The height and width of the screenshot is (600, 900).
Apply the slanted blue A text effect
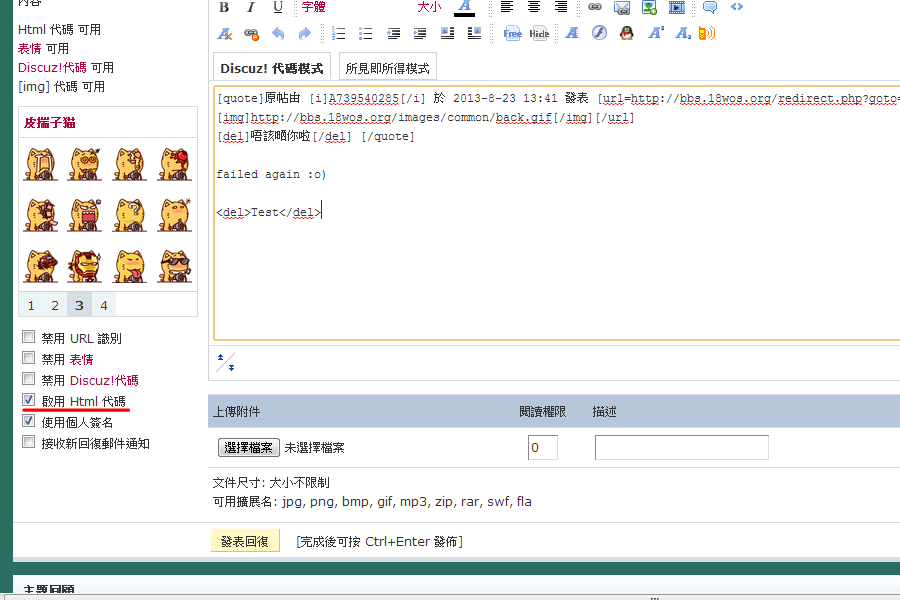572,33
